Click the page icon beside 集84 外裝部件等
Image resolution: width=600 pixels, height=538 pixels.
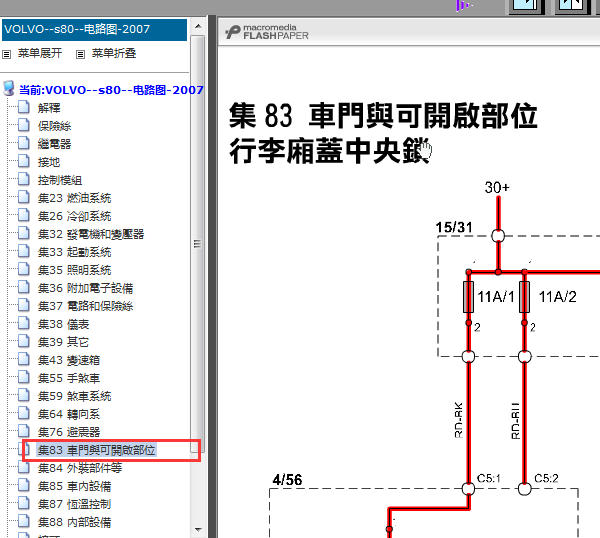pyautogui.click(x=24, y=467)
